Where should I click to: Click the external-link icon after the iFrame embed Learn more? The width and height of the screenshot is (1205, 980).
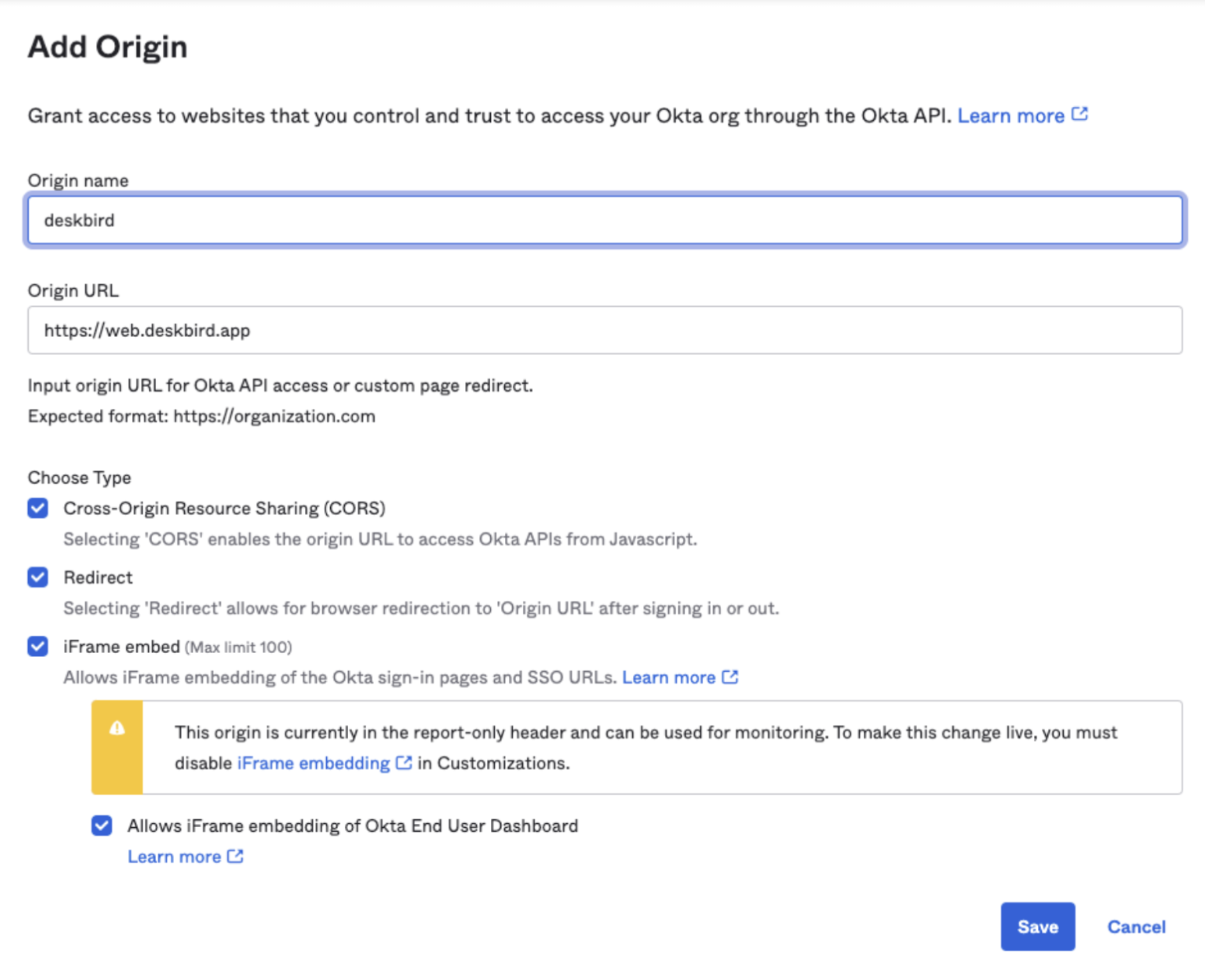click(730, 676)
